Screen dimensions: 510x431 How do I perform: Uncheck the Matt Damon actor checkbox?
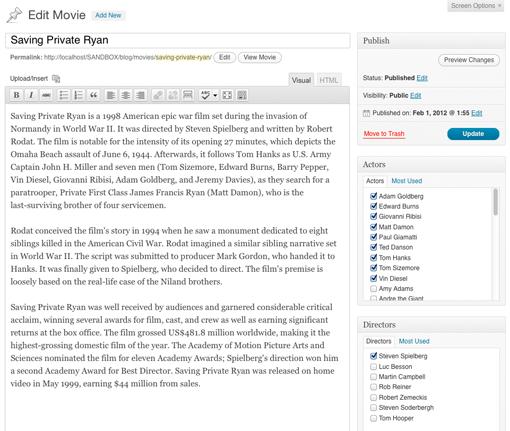tap(373, 227)
